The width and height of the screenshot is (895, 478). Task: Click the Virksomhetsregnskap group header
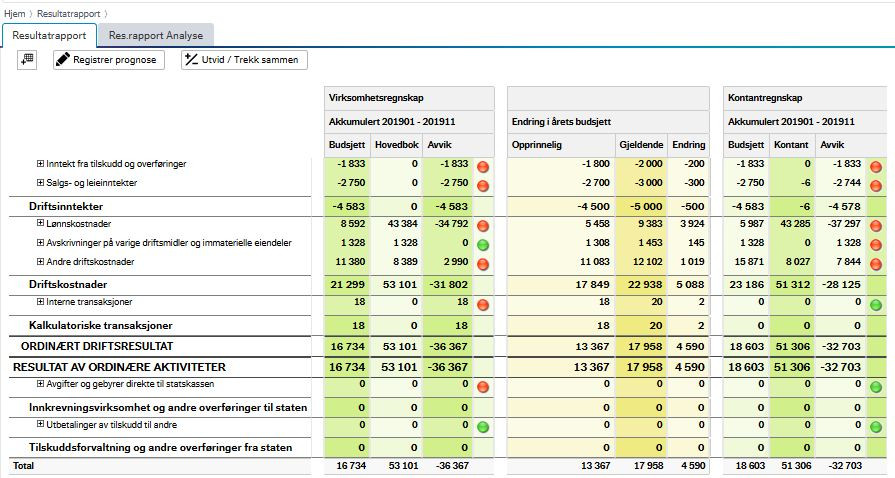(x=409, y=98)
